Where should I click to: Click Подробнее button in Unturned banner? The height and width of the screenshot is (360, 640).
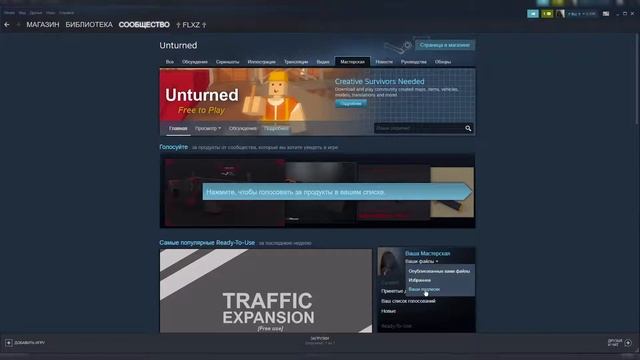(x=351, y=104)
